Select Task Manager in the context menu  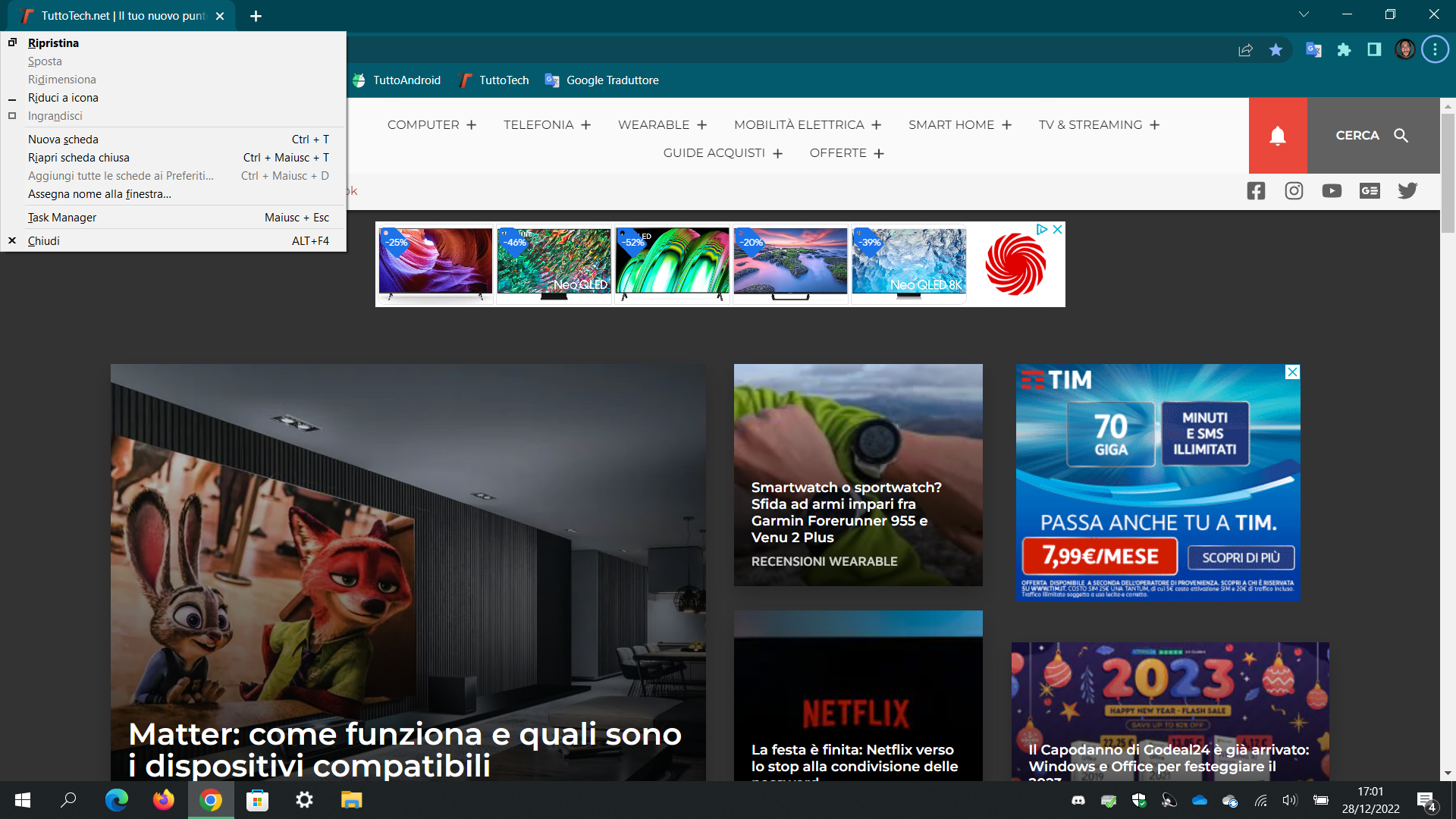62,218
